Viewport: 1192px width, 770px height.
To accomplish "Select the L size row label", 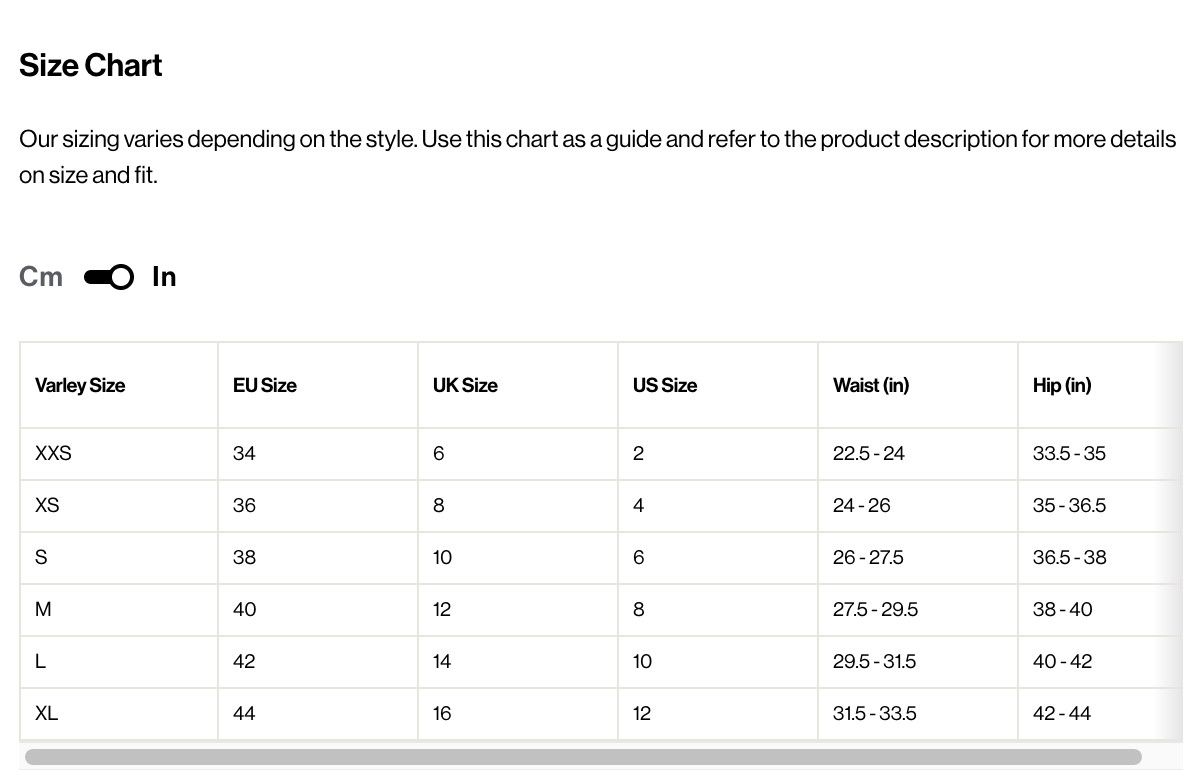I will pyautogui.click(x=40, y=661).
